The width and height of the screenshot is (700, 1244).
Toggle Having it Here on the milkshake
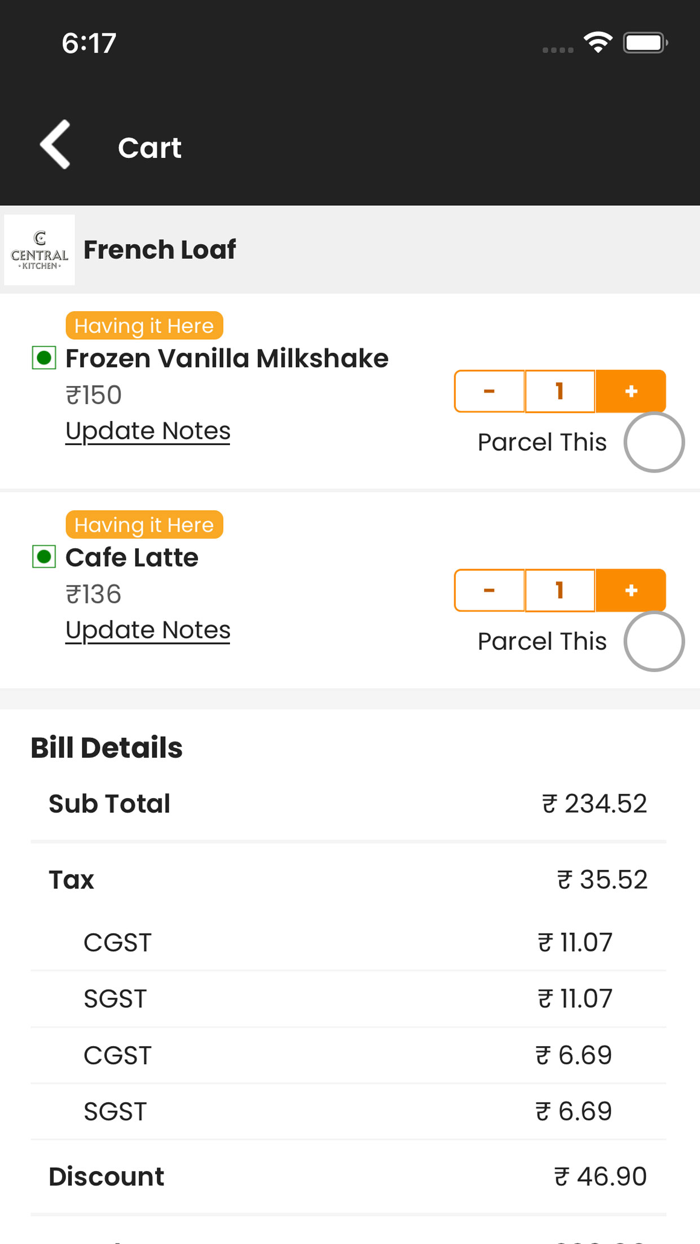tap(144, 325)
